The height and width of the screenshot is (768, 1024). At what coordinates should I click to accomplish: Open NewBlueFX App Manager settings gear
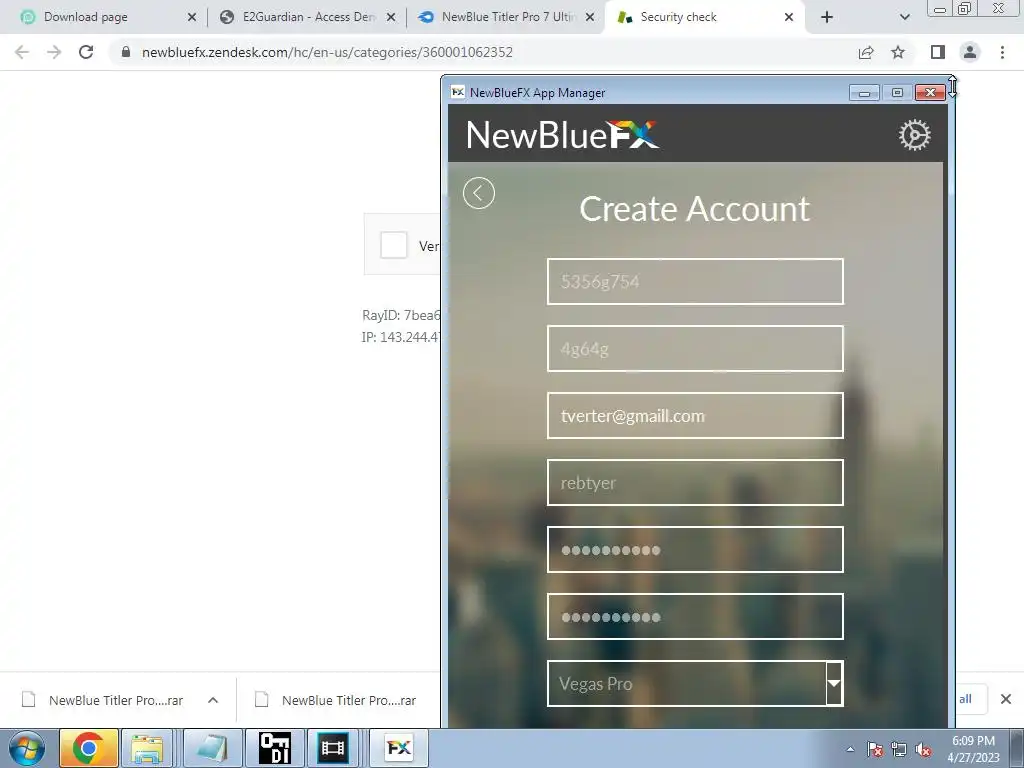click(x=914, y=135)
